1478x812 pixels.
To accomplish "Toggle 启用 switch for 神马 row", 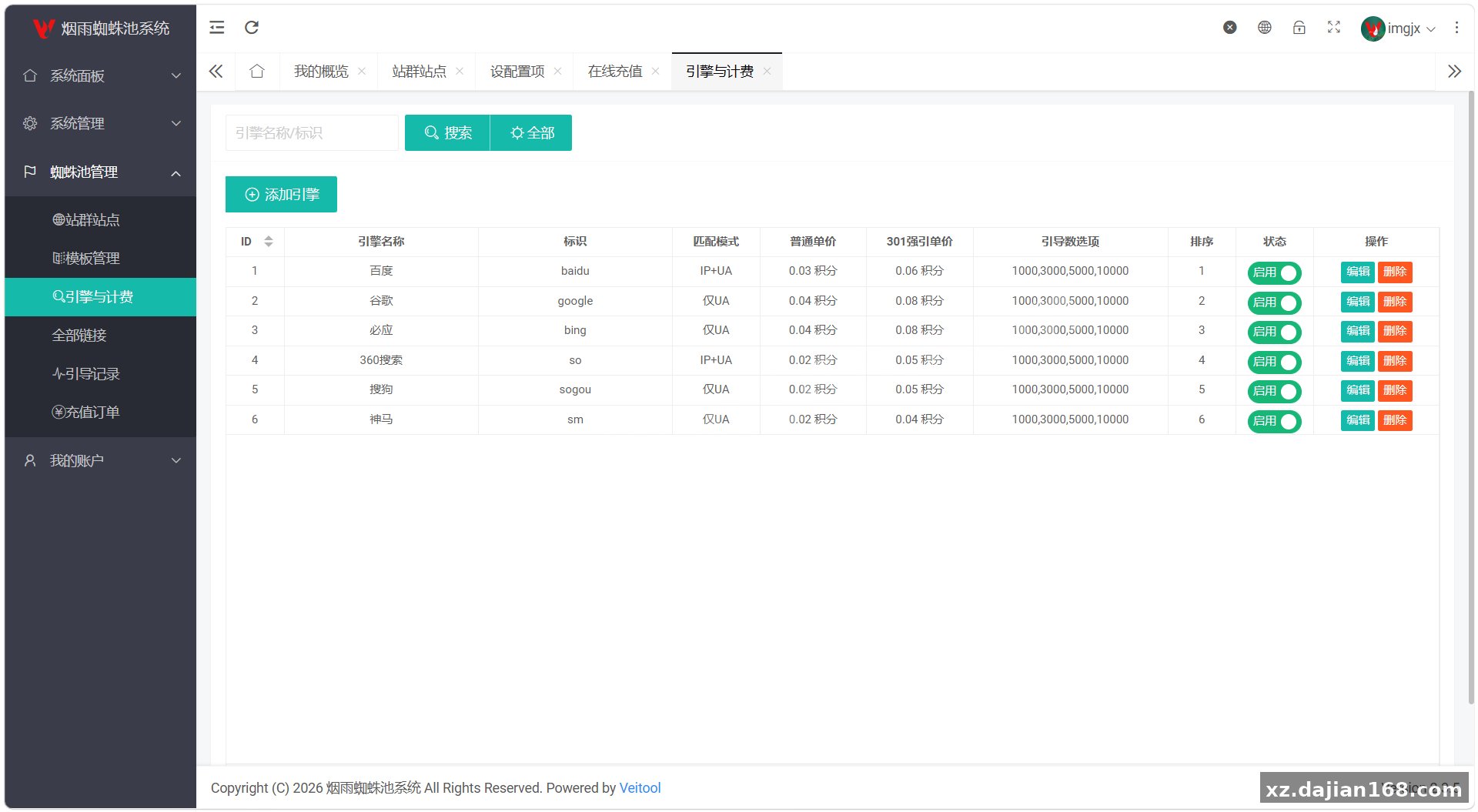I will pyautogui.click(x=1274, y=421).
